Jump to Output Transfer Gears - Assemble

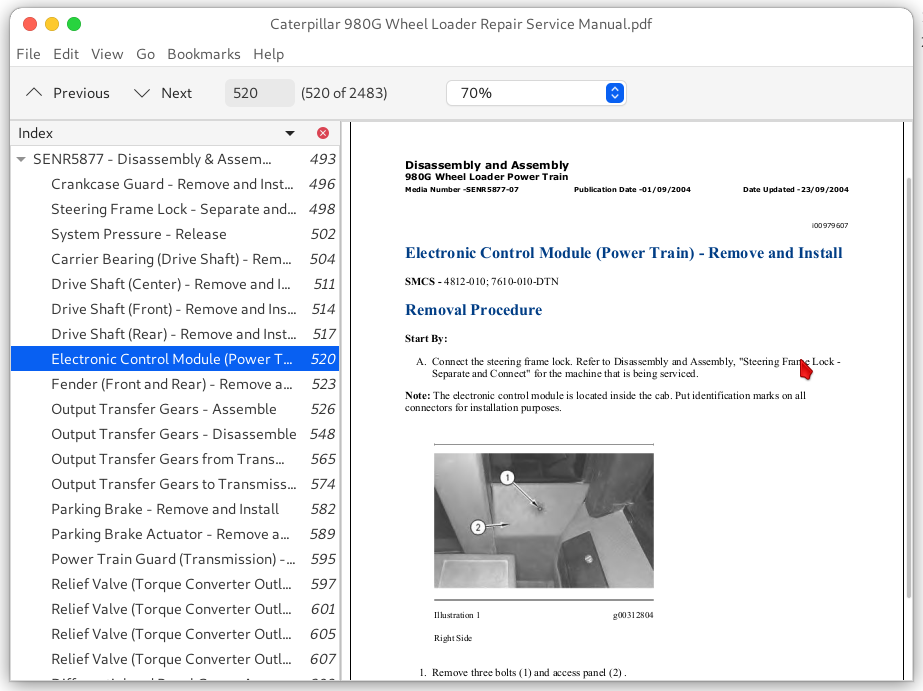pos(163,409)
